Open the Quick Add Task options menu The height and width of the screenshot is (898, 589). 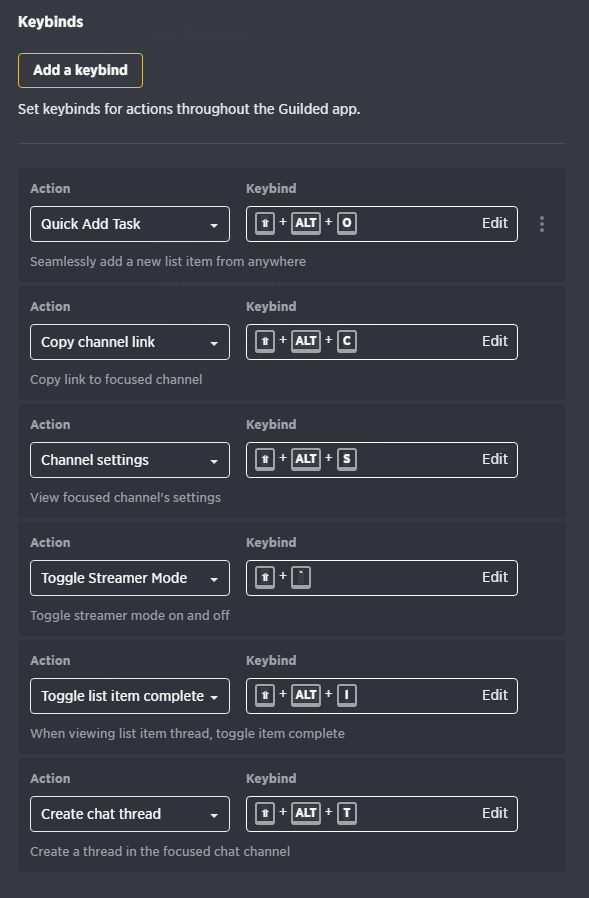point(541,224)
